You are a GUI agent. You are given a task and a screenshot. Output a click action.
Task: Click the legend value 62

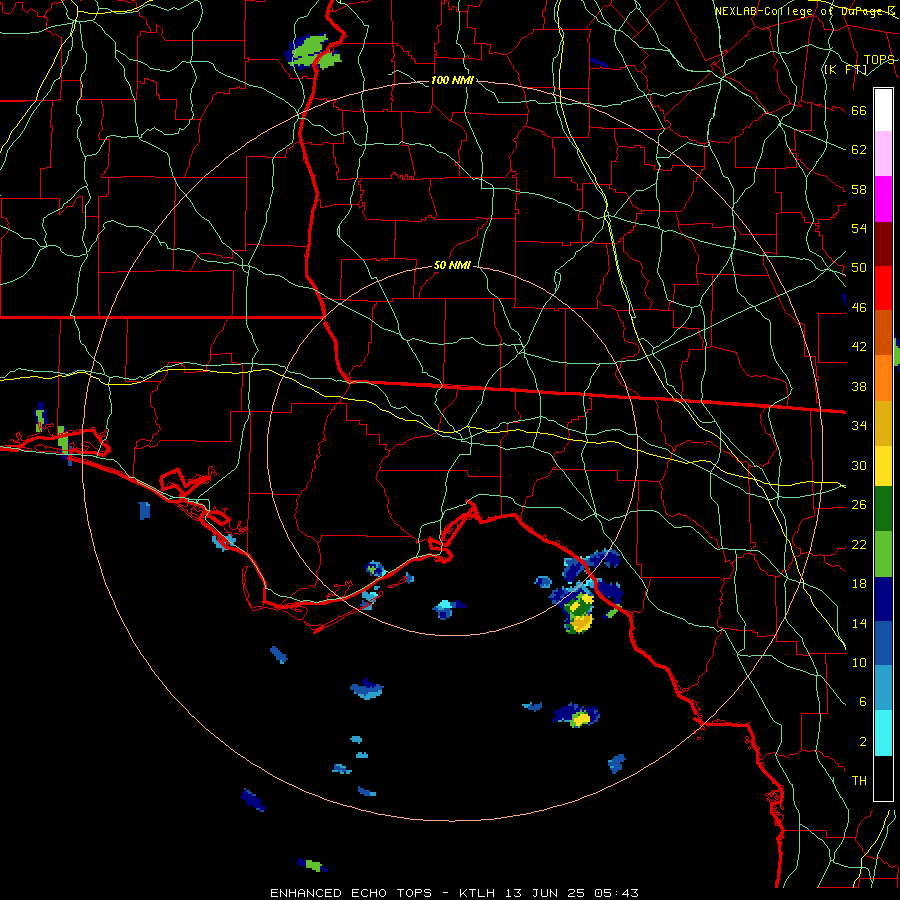tap(859, 149)
